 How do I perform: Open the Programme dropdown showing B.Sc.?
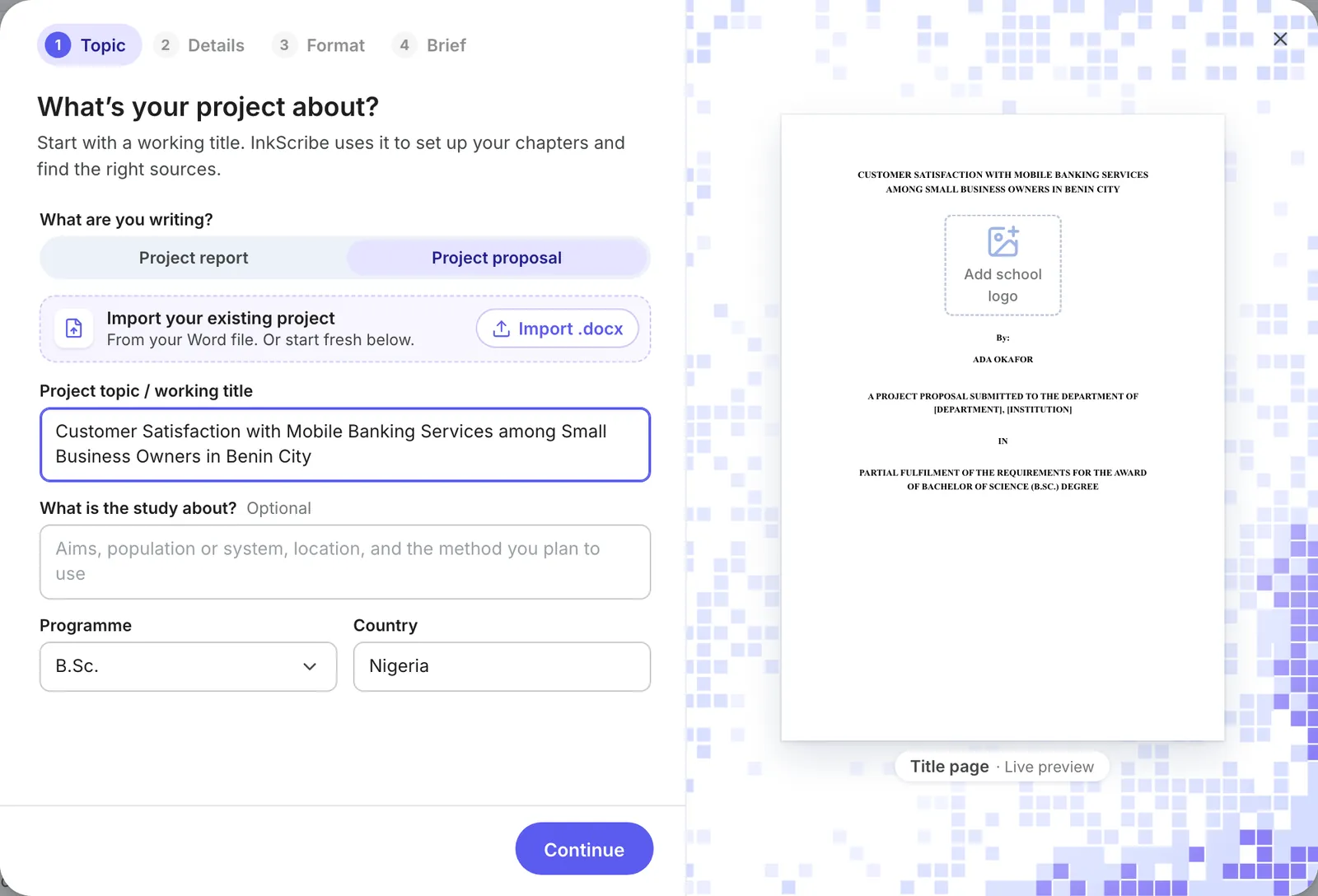coord(189,666)
